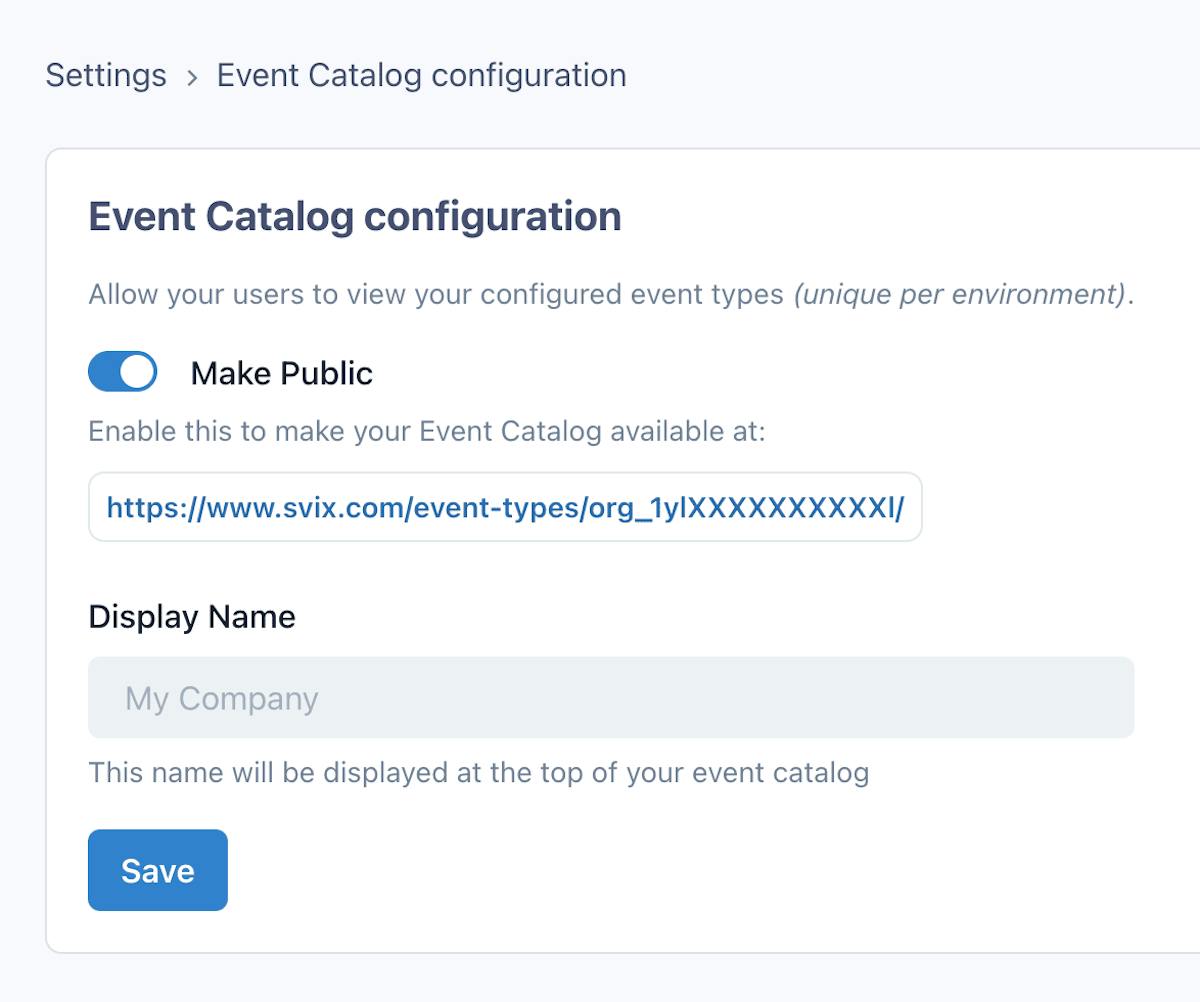The height and width of the screenshot is (1002, 1200).
Task: Focus the My Company placeholder field
Action: pyautogui.click(x=610, y=697)
